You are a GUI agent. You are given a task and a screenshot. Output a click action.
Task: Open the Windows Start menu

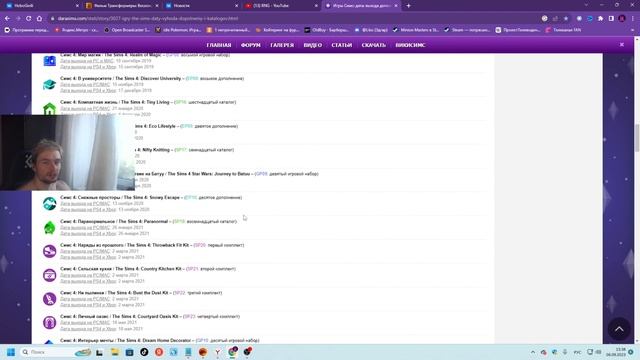click(x=11, y=352)
